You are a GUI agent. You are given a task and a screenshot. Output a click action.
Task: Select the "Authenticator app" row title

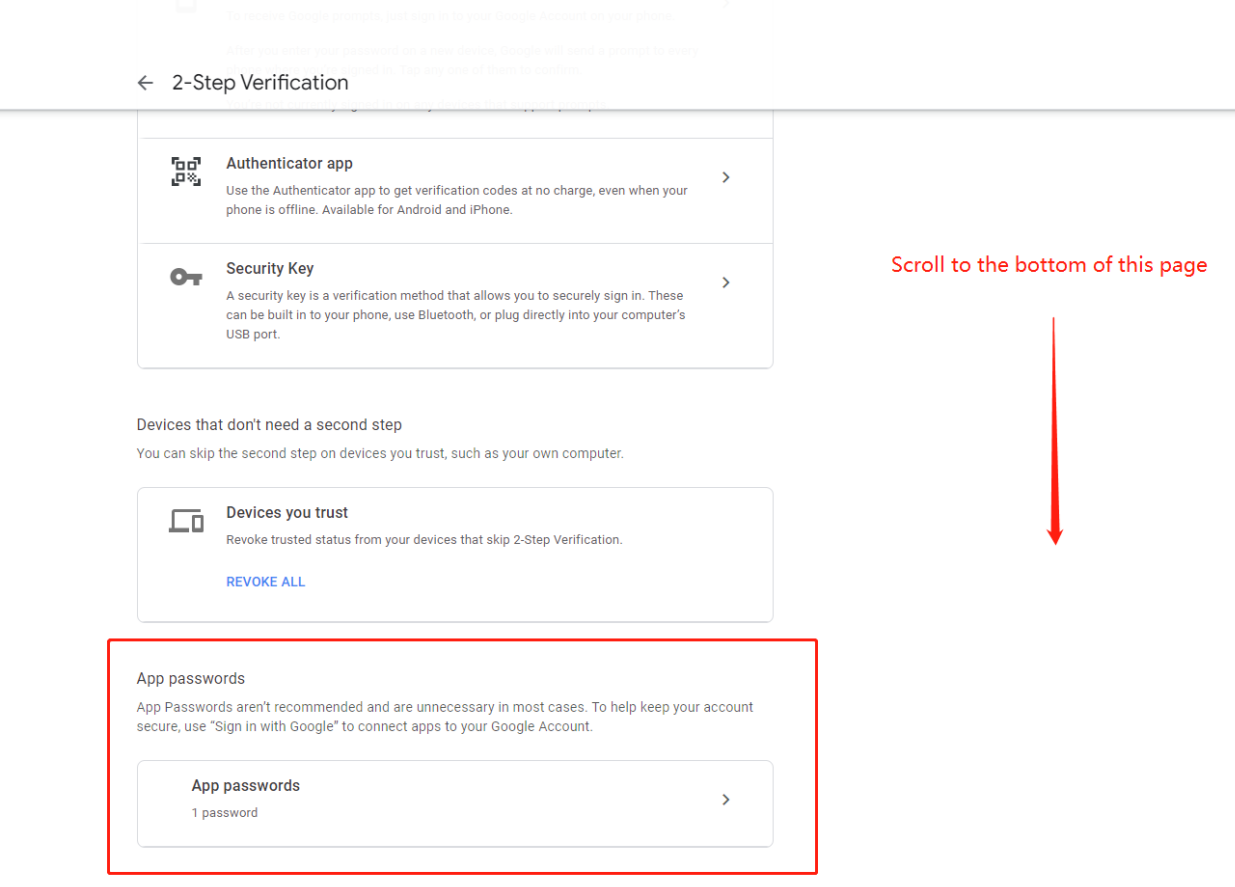289,163
